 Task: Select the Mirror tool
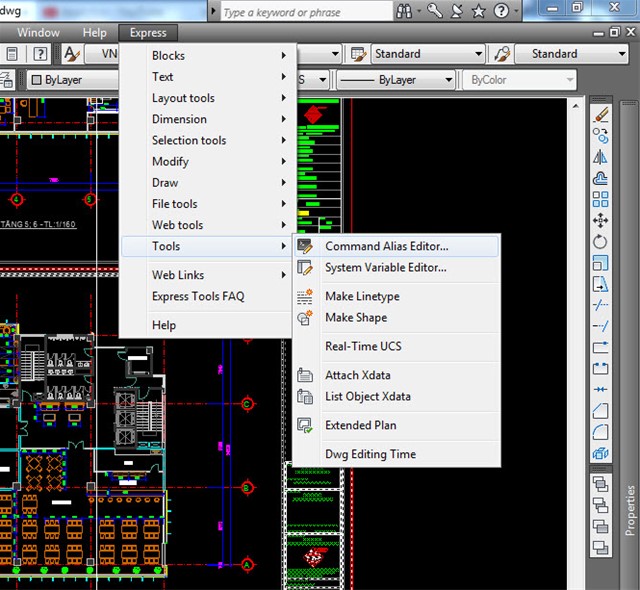click(600, 157)
